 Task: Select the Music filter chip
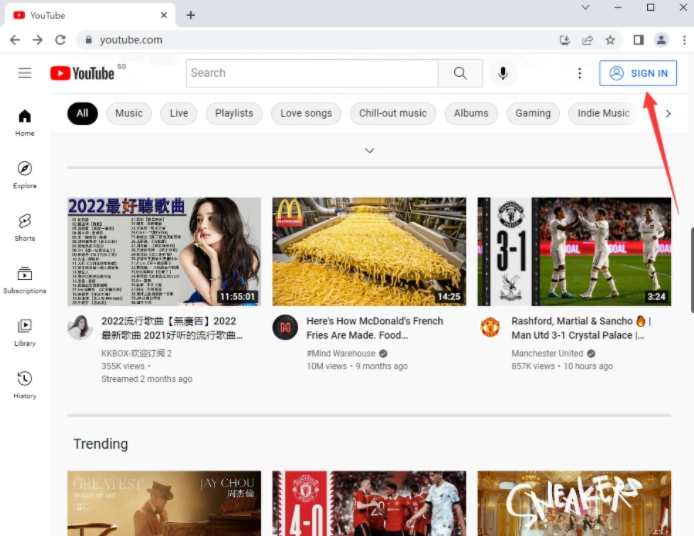click(129, 113)
